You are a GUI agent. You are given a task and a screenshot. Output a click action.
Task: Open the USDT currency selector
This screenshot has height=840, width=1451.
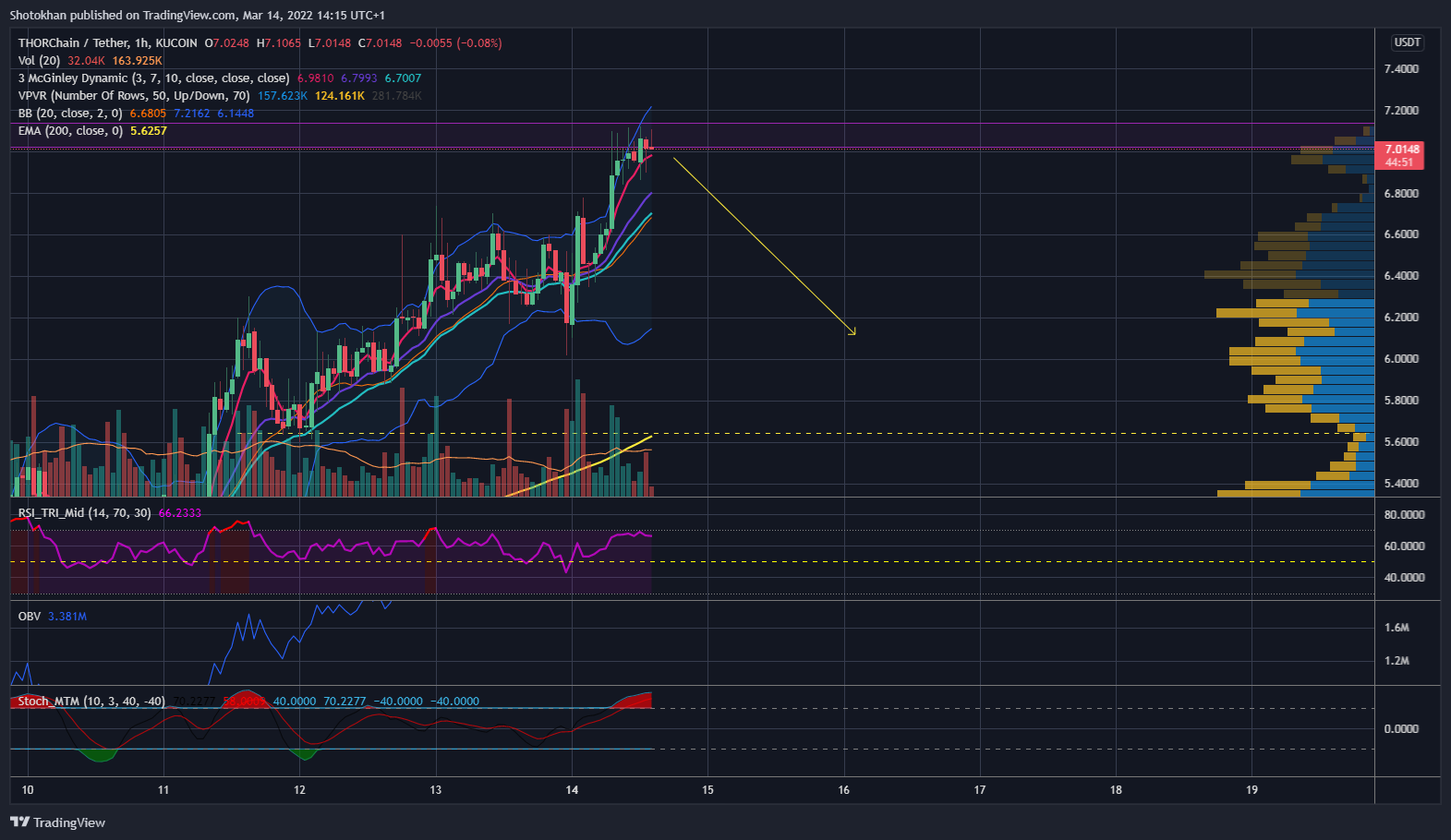1408,42
